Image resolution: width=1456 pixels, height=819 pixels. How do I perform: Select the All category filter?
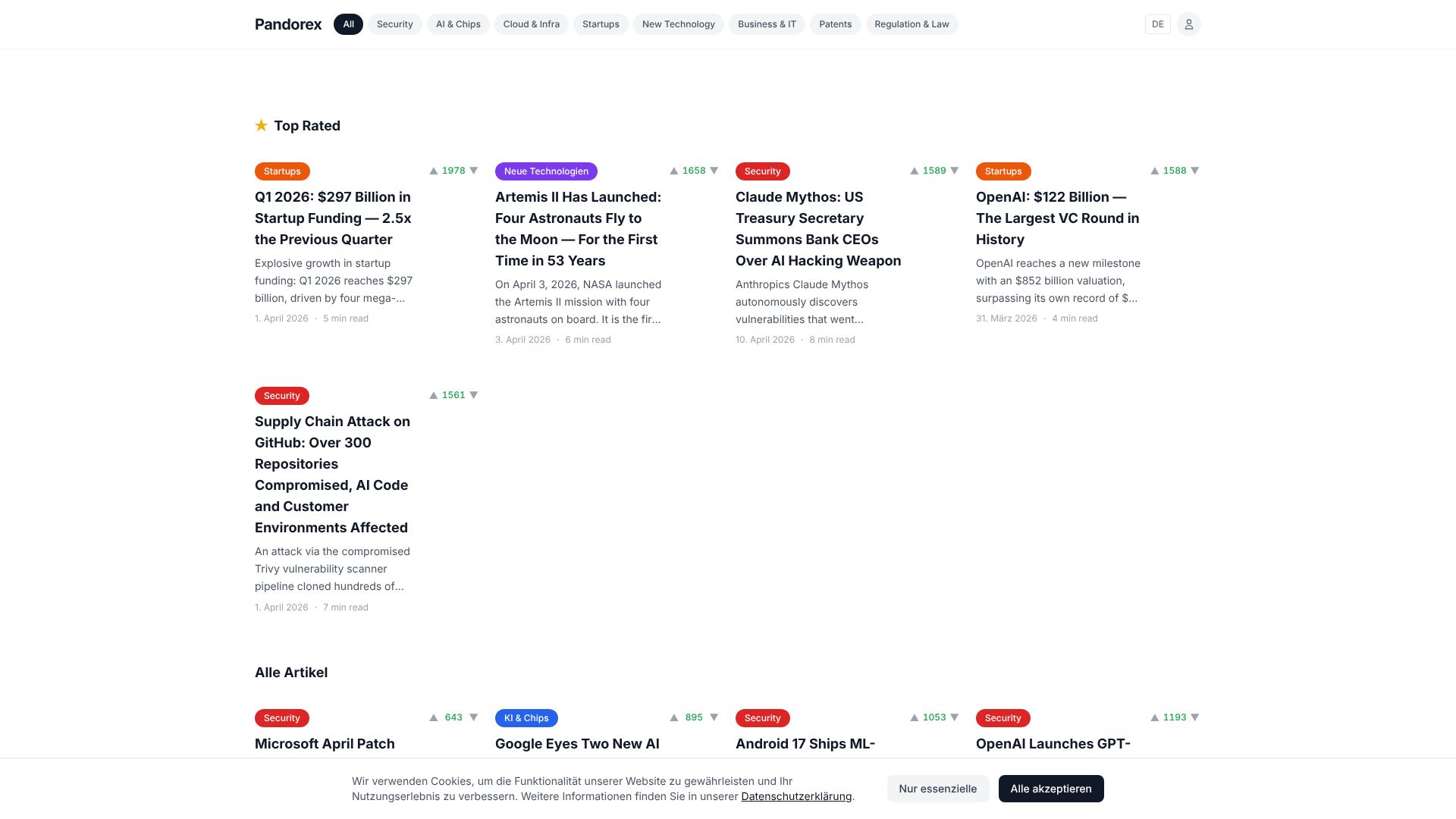point(348,24)
